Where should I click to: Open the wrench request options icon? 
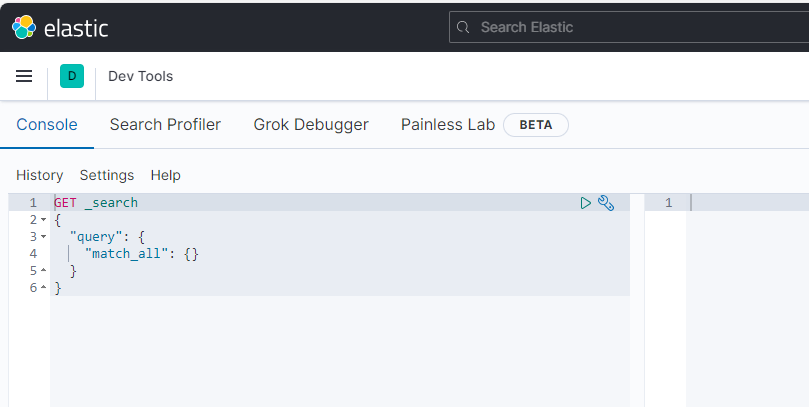[605, 203]
